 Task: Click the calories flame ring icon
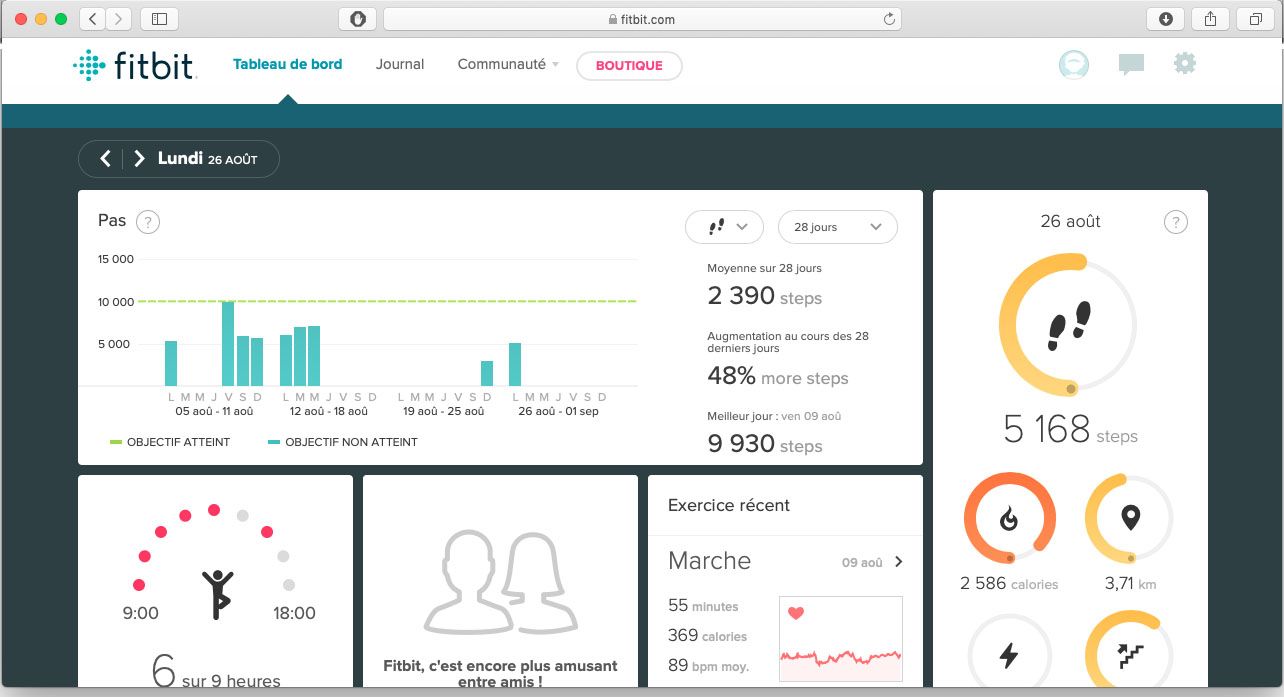1009,519
